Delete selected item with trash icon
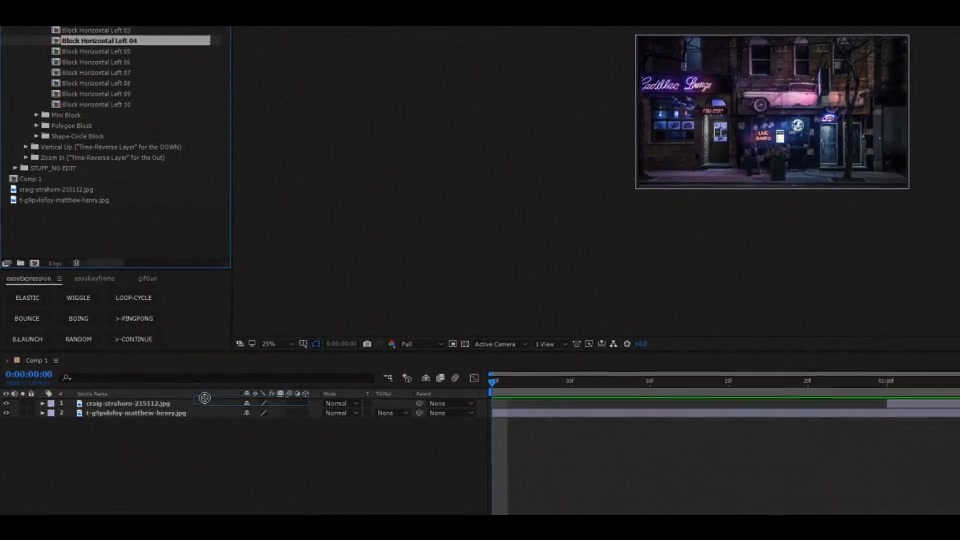The height and width of the screenshot is (540, 960). coord(77,263)
